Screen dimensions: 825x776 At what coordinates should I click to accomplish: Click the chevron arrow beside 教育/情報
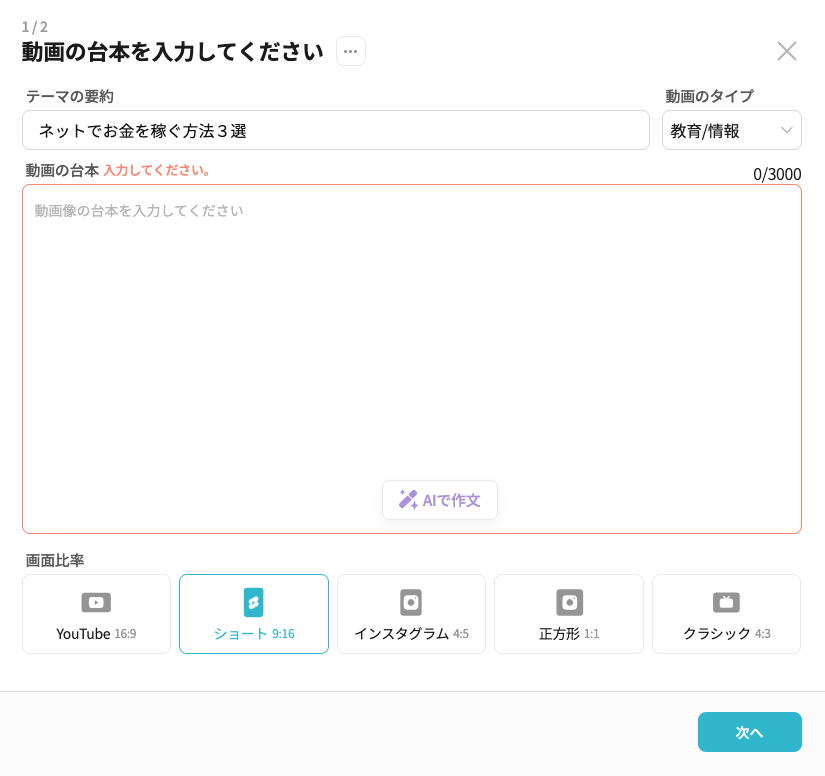pos(787,130)
